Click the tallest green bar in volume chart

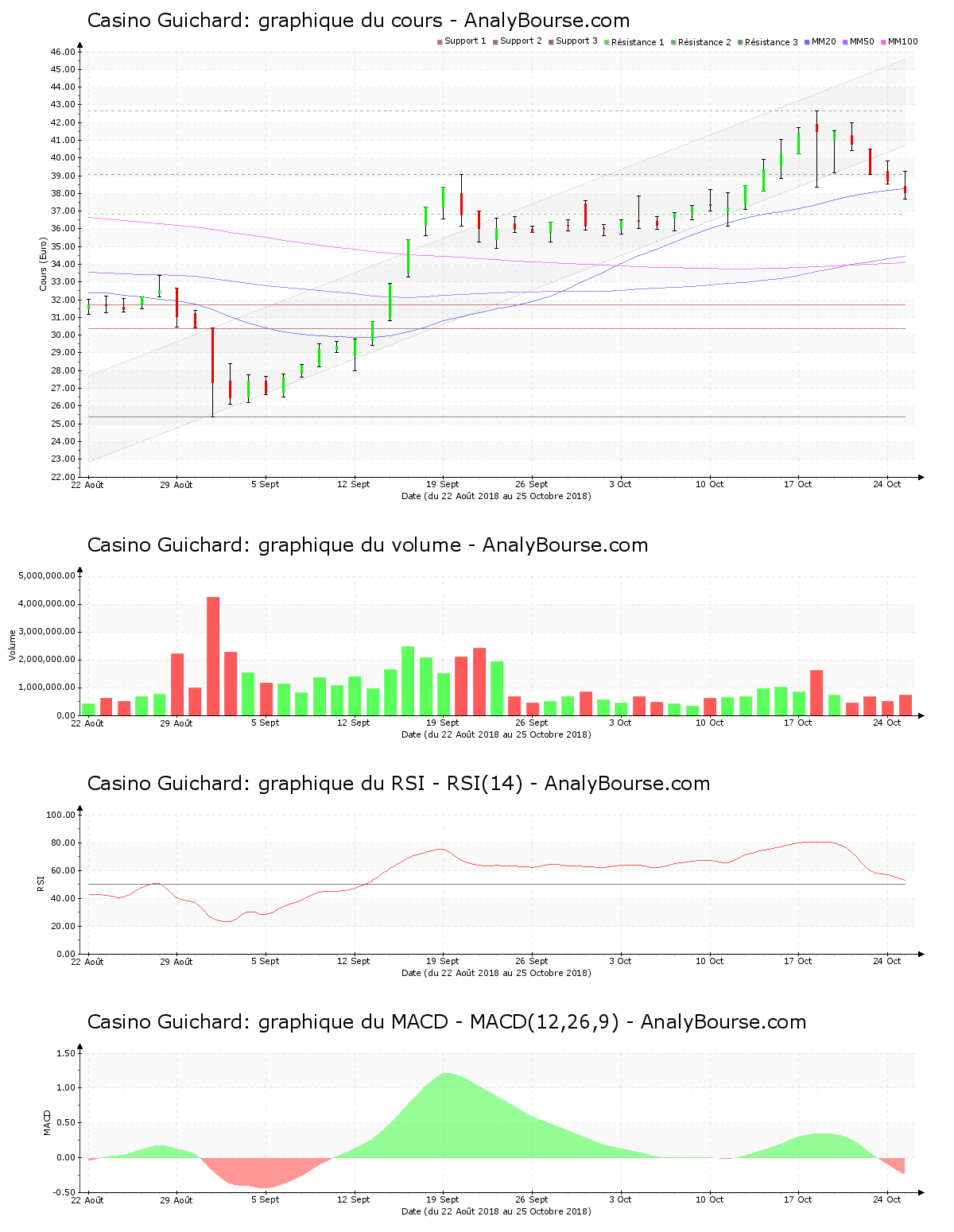point(408,681)
